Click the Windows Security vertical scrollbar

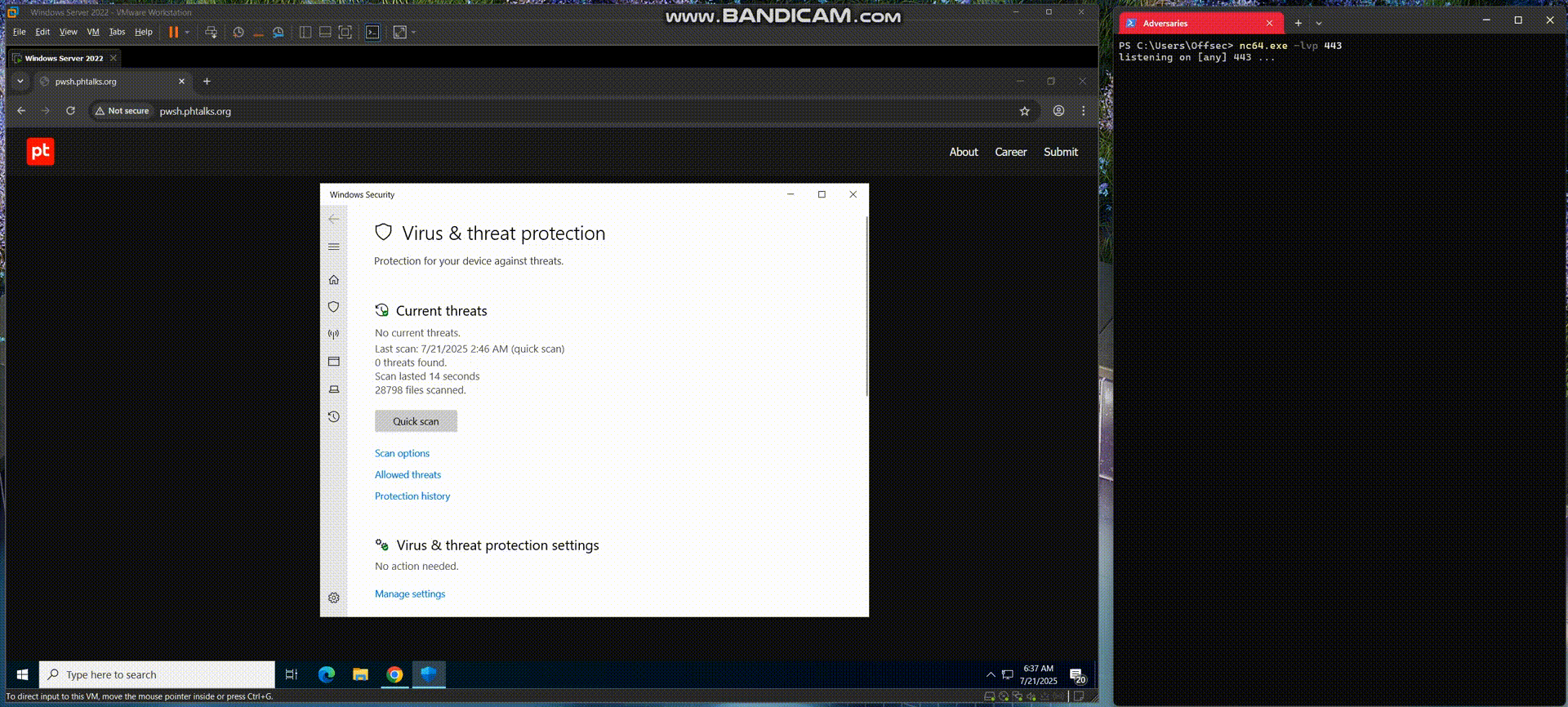pyautogui.click(x=866, y=306)
